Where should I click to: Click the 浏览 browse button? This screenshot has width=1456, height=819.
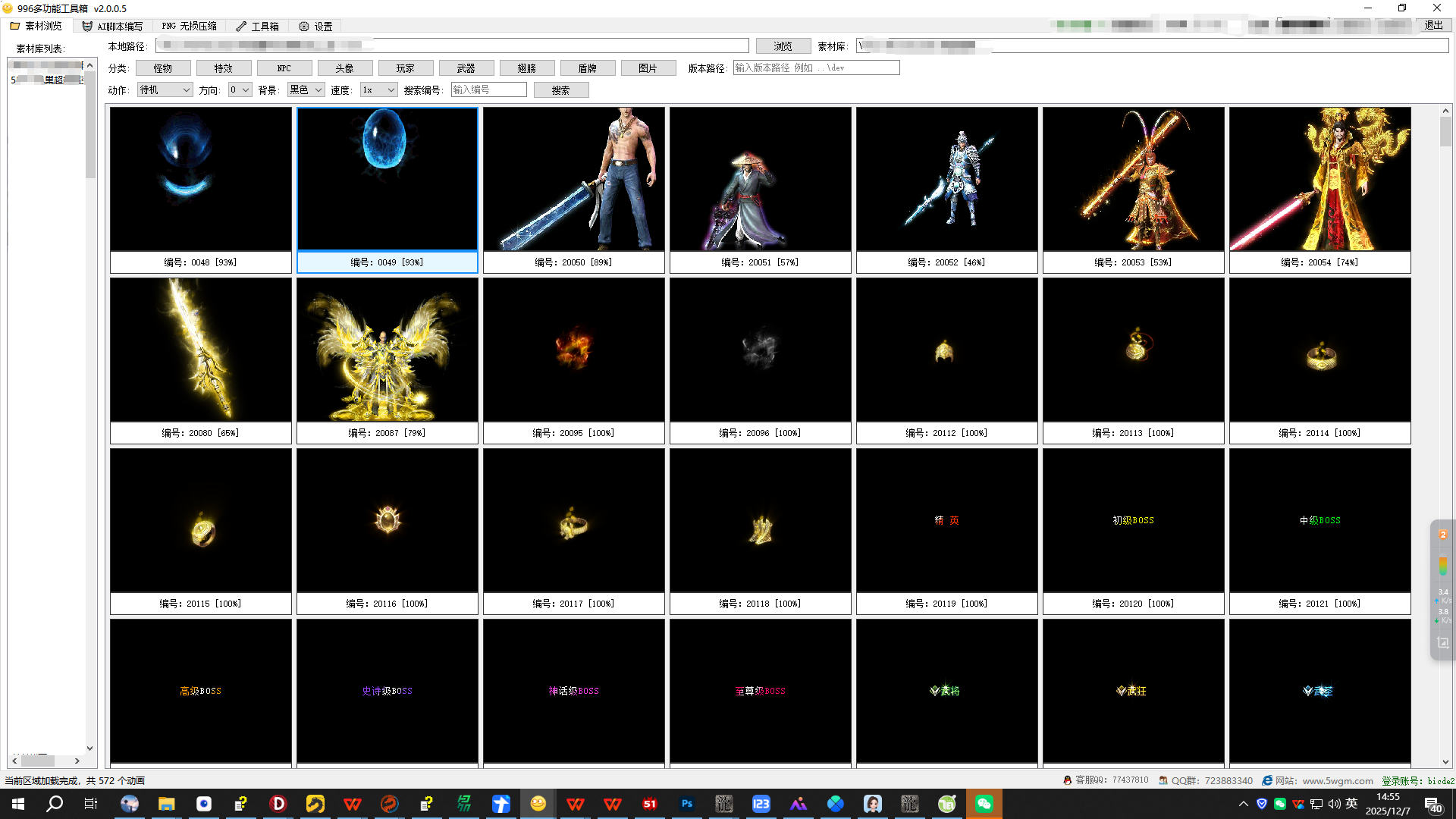pos(783,46)
